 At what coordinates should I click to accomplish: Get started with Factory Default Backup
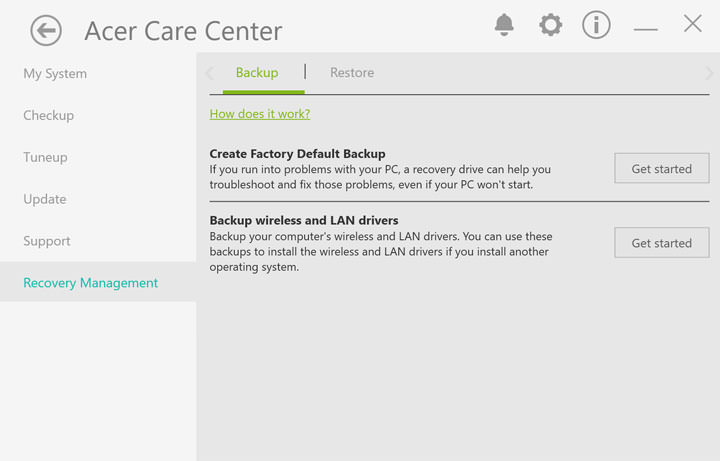(x=661, y=169)
